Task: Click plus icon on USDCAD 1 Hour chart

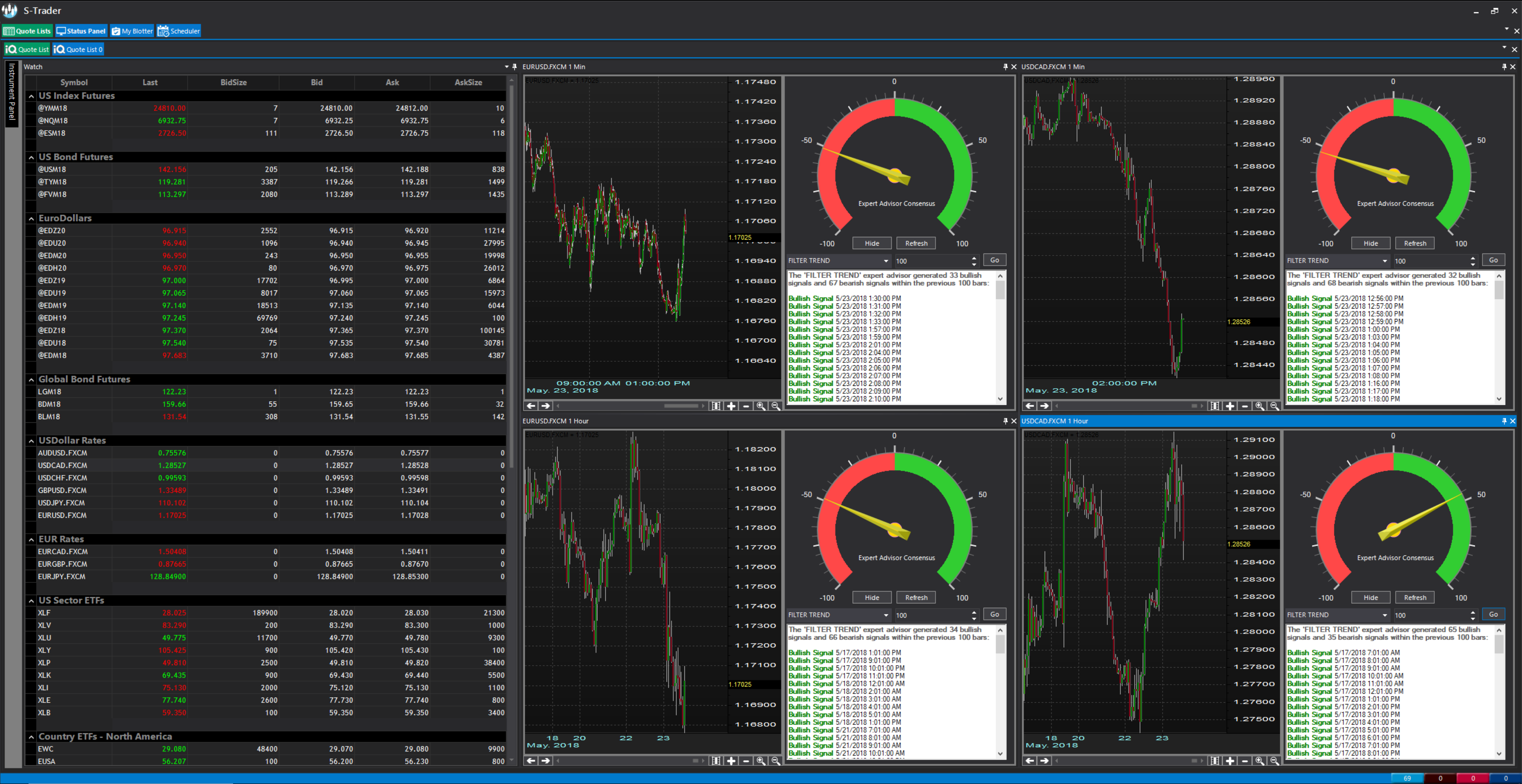Action: (1230, 761)
